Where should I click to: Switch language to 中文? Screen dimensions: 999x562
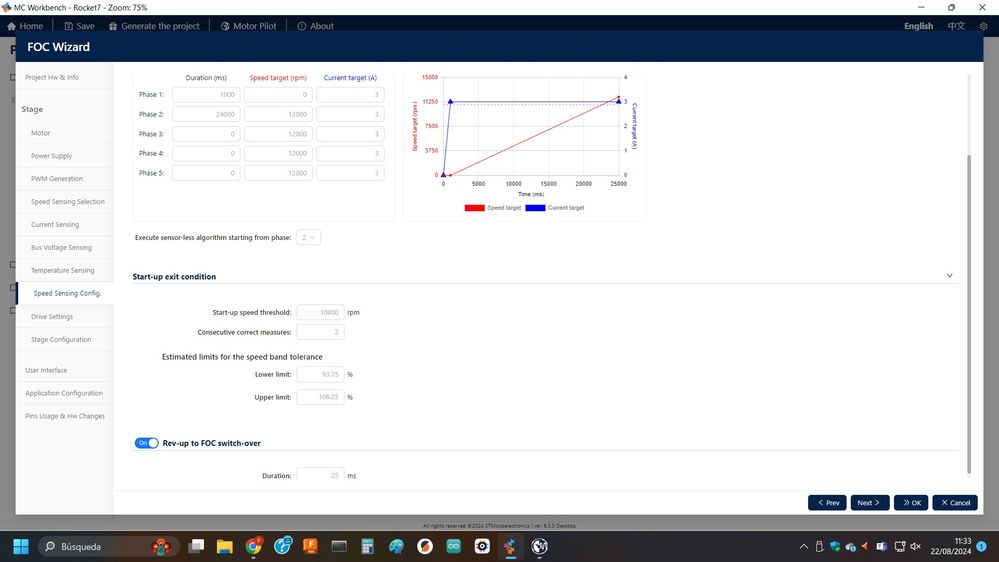click(x=956, y=26)
